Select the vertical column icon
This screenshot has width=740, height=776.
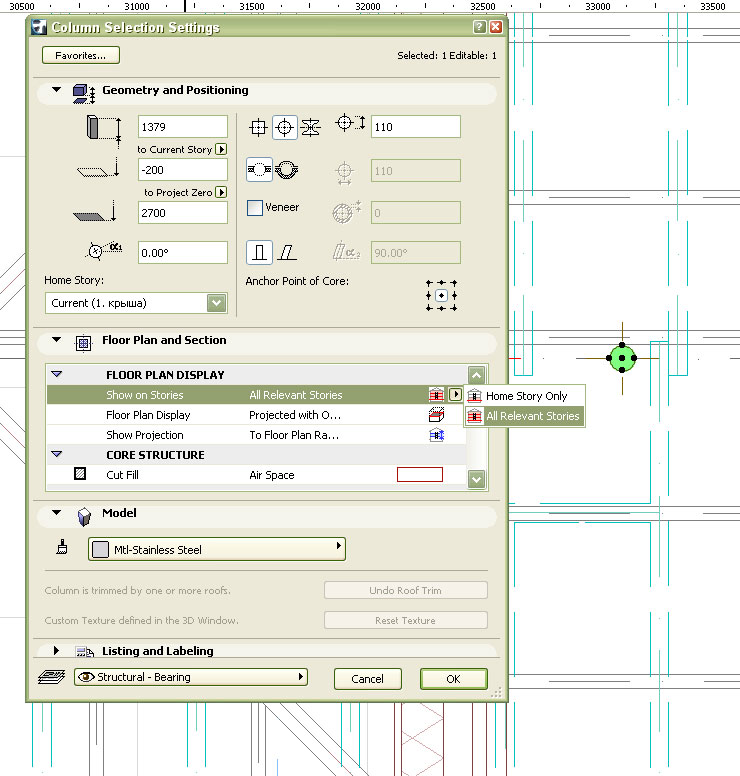[259, 252]
